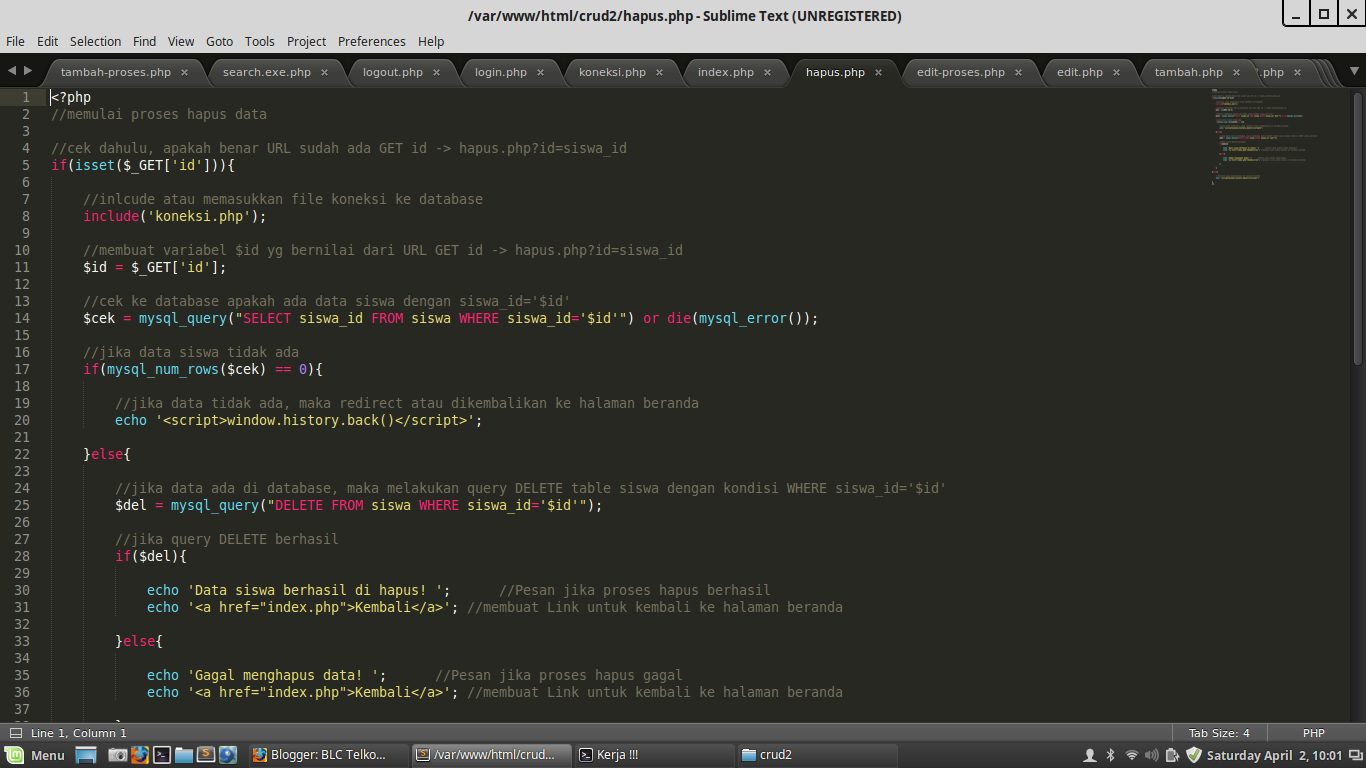The image size is (1366, 768).
Task: Open the File menu
Action: [15, 41]
